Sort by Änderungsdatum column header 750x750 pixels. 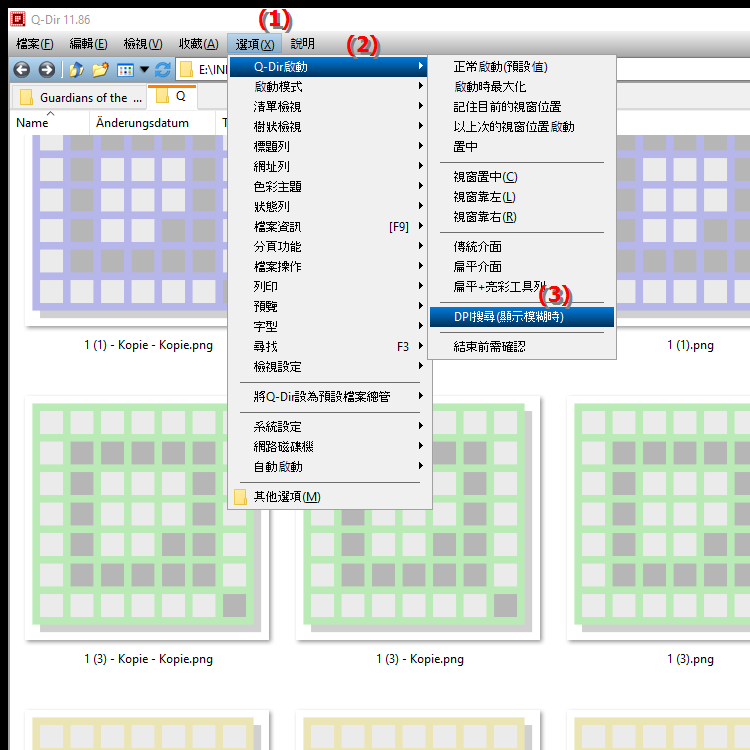[152, 123]
